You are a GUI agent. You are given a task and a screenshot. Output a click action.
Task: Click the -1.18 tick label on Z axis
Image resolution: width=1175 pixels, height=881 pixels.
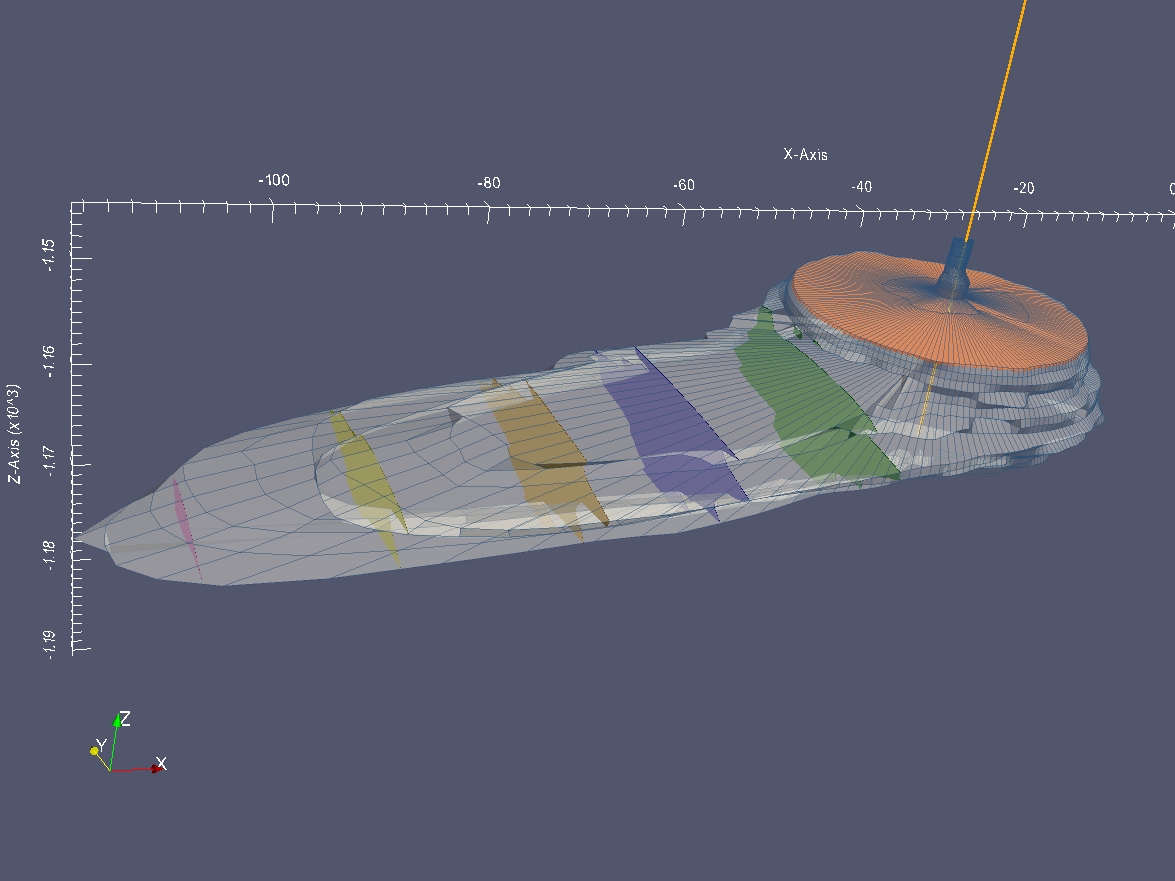point(49,555)
